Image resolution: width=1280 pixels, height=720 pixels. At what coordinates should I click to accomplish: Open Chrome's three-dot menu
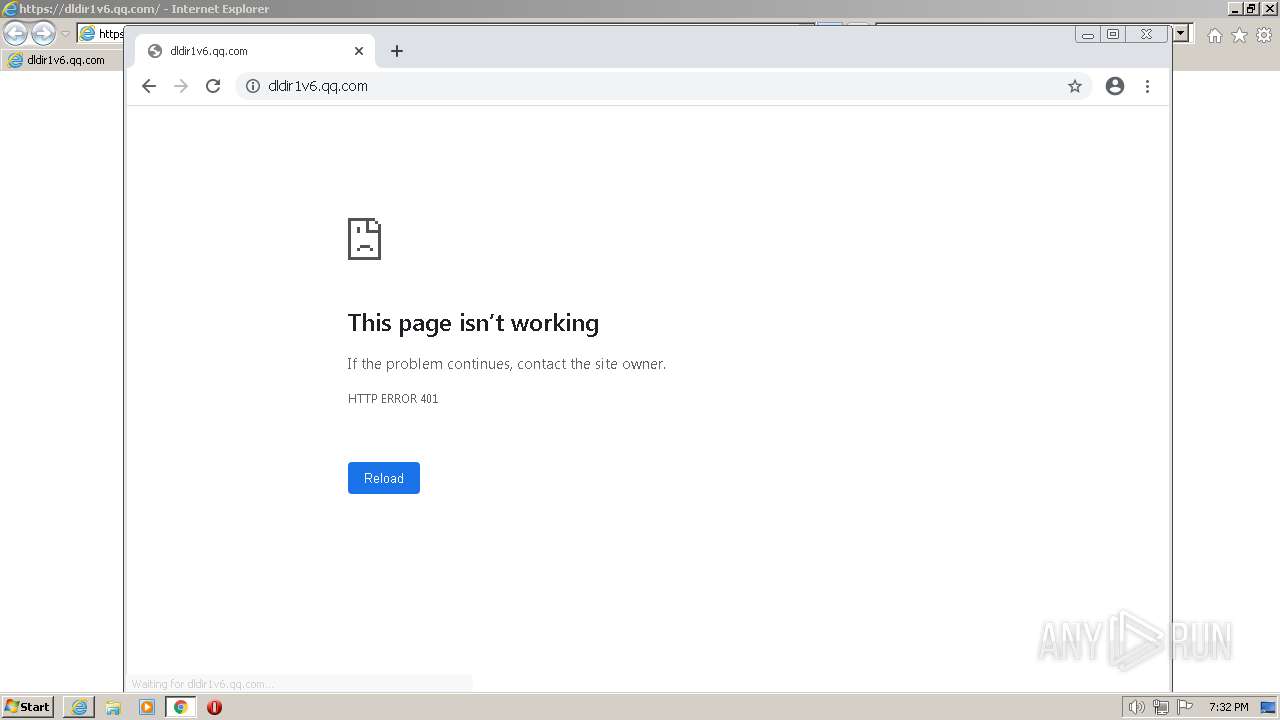click(1147, 86)
